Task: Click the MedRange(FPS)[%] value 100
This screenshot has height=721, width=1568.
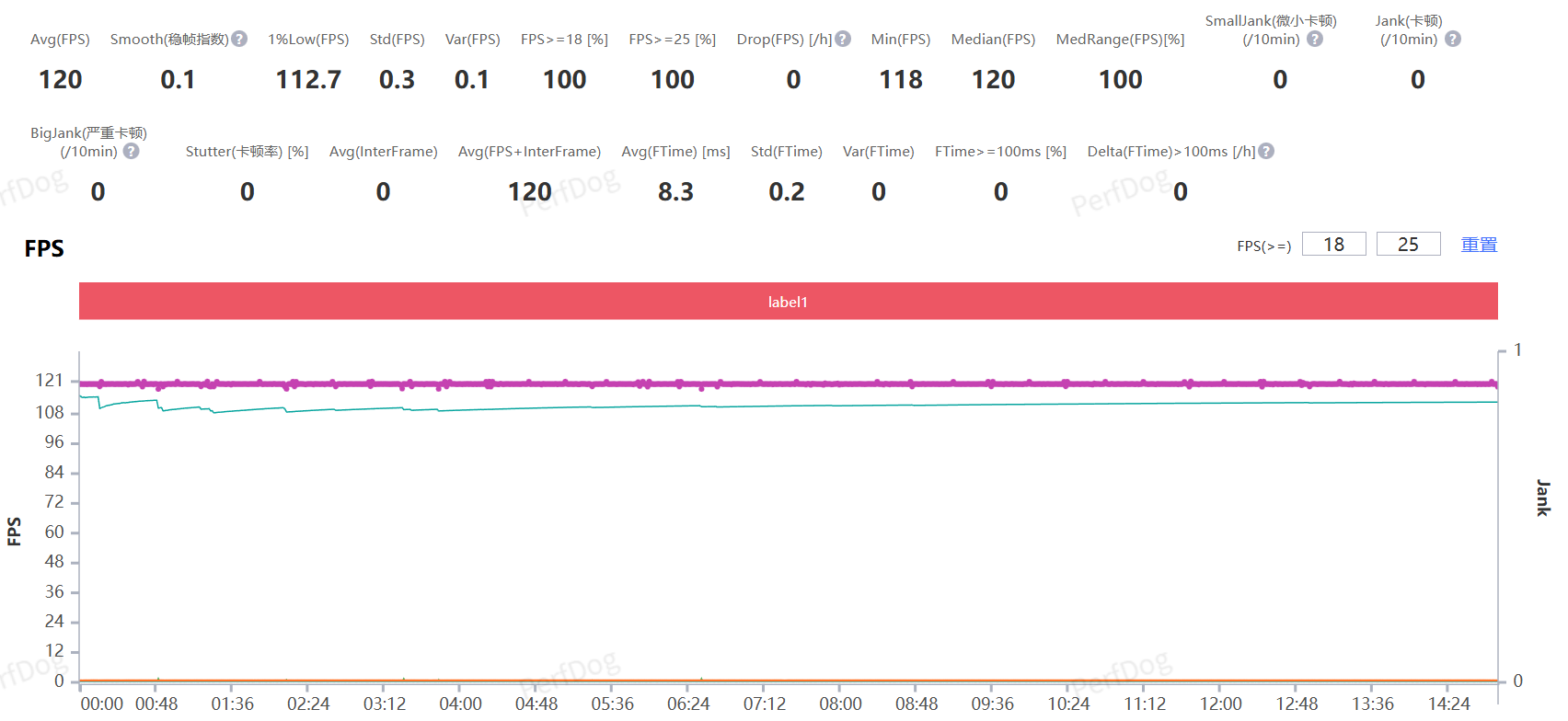Action: tap(1121, 80)
